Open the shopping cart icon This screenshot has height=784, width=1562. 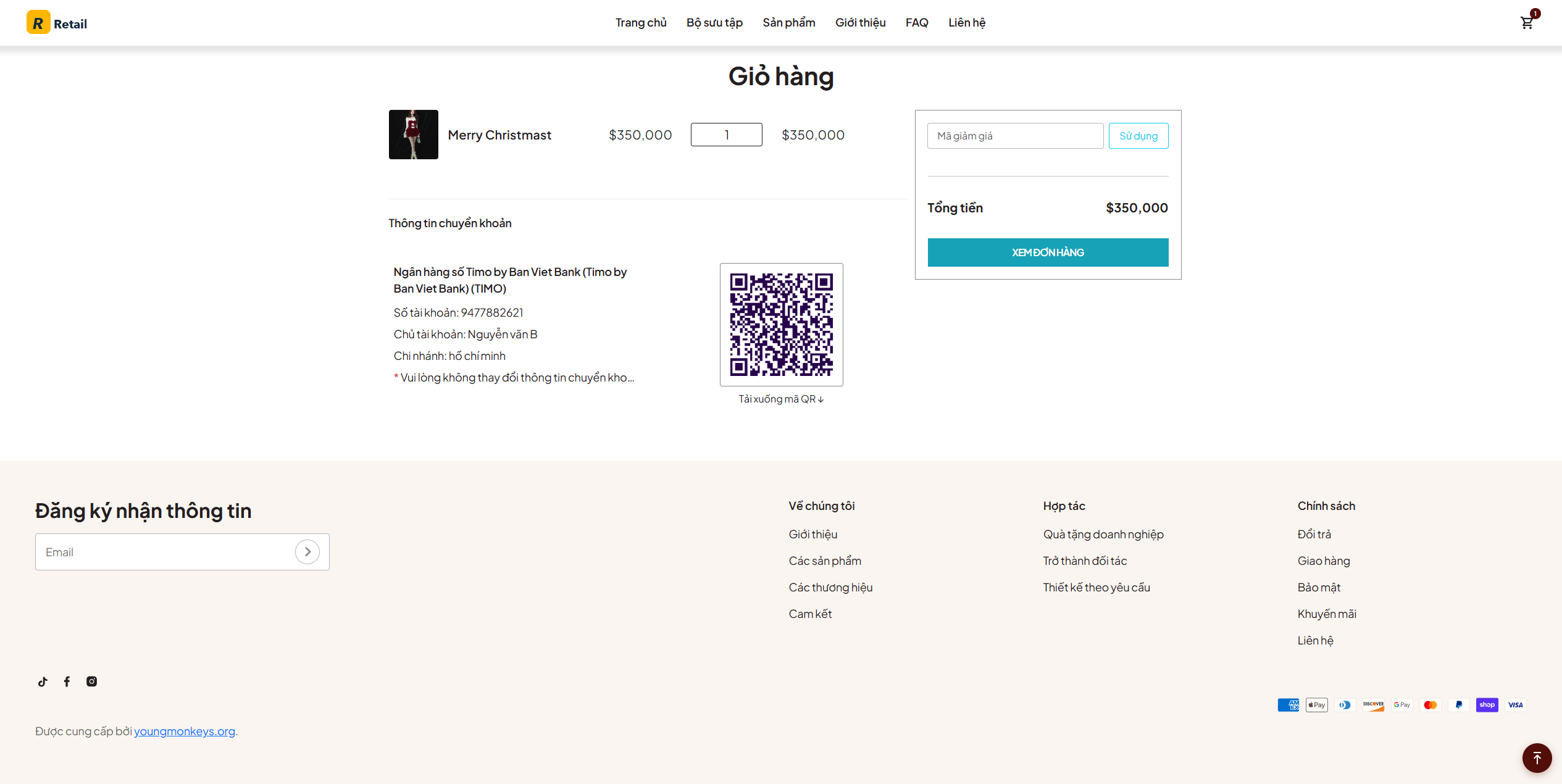pos(1527,23)
